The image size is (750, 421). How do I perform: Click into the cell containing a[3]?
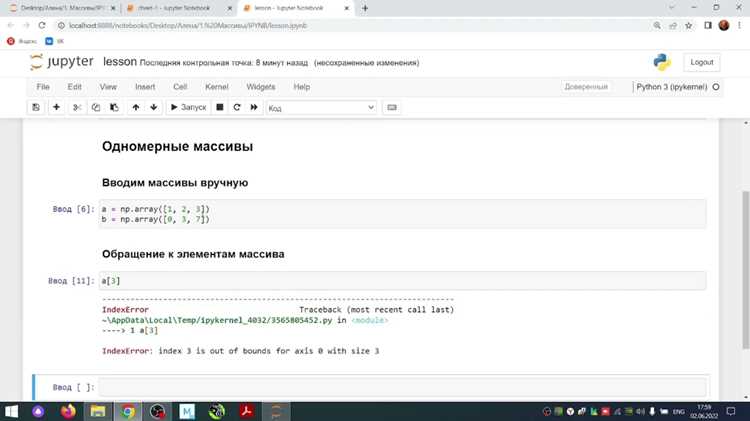[402, 281]
